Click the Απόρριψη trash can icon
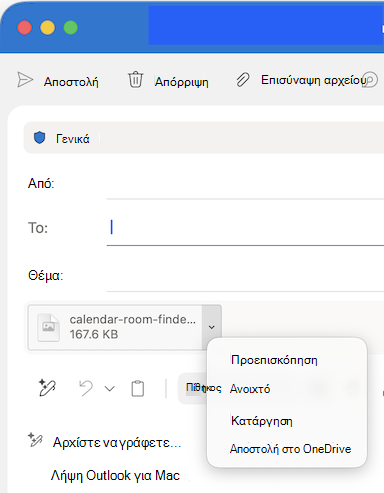384x493 pixels. pos(135,80)
